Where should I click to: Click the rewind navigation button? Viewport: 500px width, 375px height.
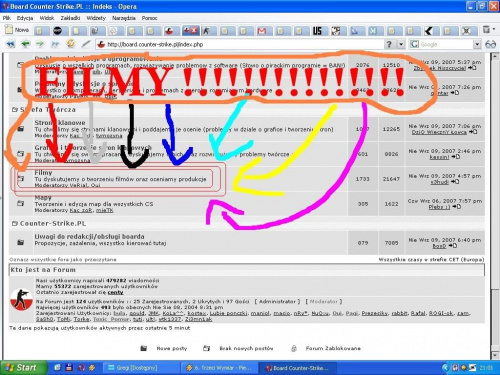11,44
